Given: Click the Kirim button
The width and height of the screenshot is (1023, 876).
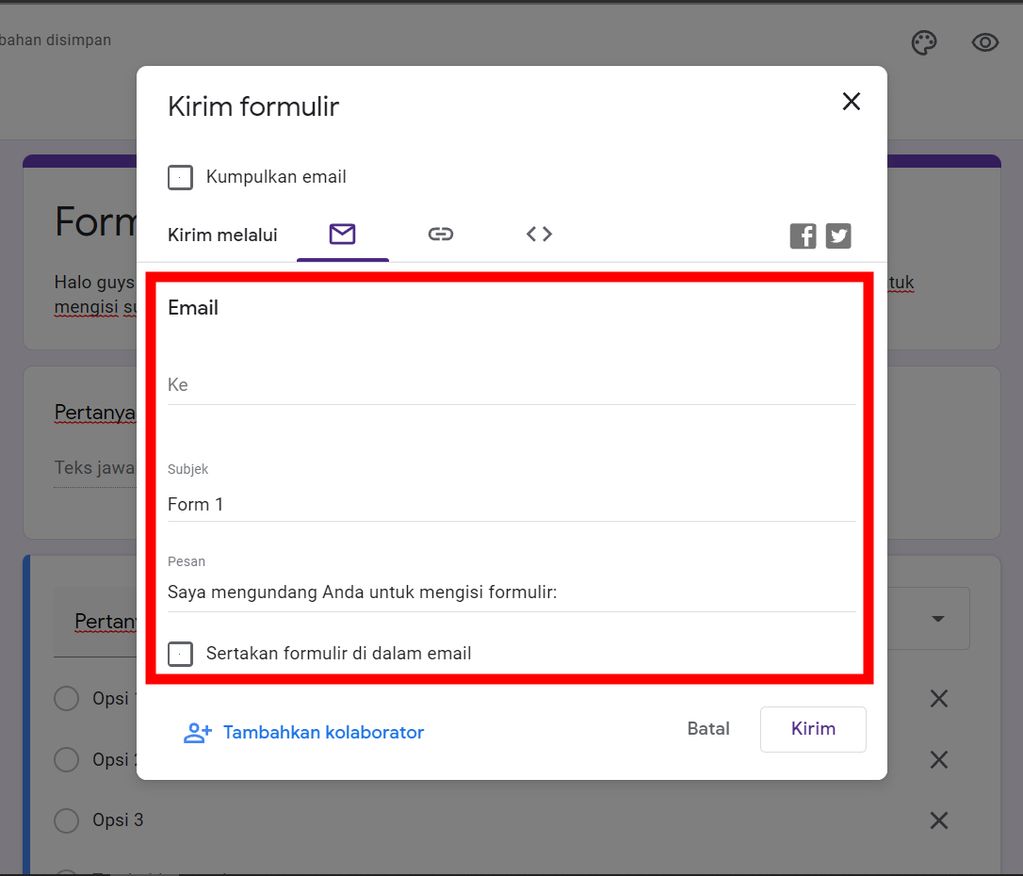Looking at the screenshot, I should (x=812, y=728).
